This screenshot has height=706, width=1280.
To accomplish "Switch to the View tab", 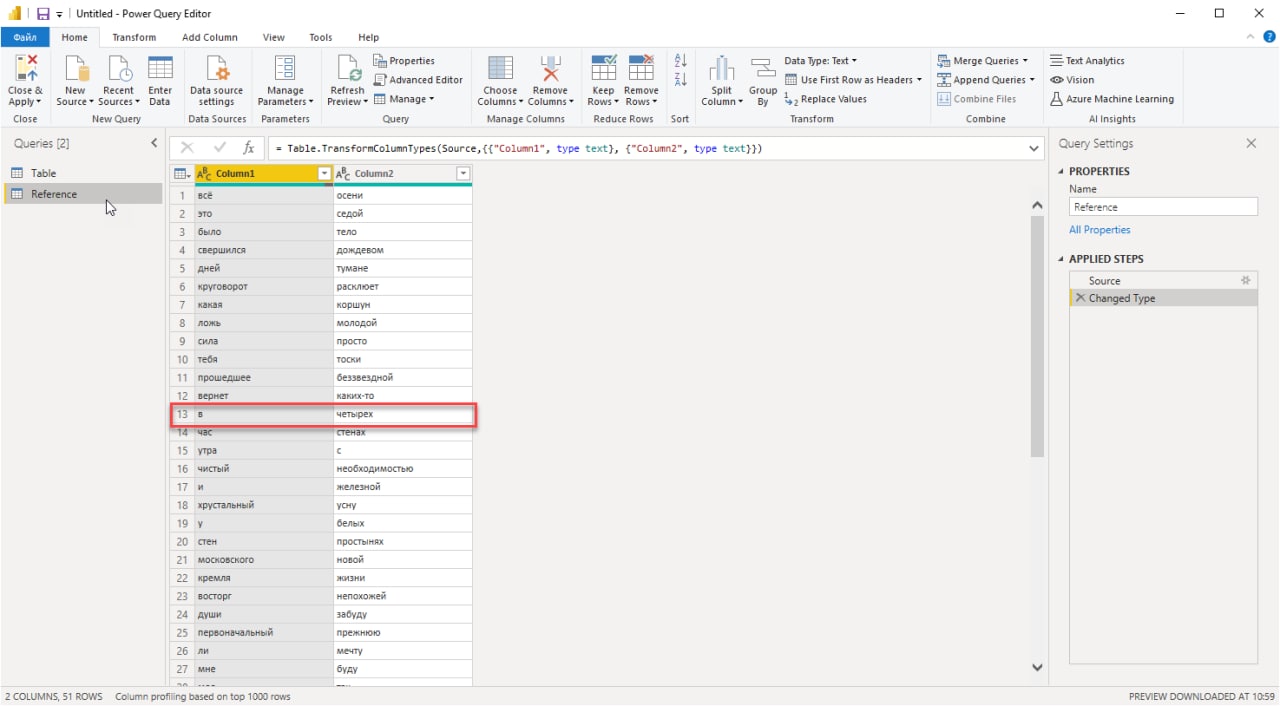I will tap(274, 37).
